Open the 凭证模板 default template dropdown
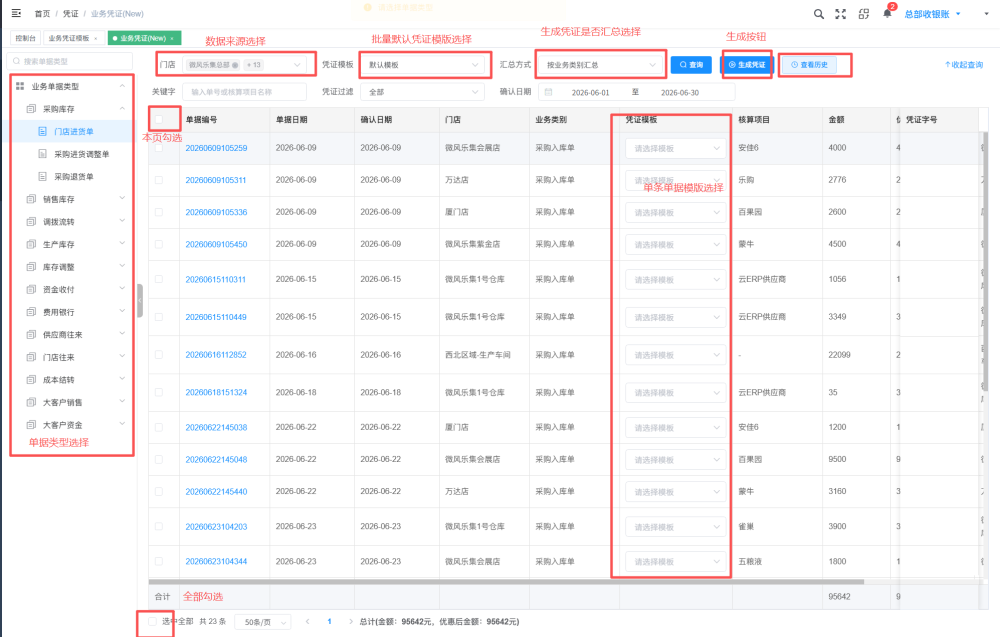Image resolution: width=1000 pixels, height=637 pixels. click(422, 64)
